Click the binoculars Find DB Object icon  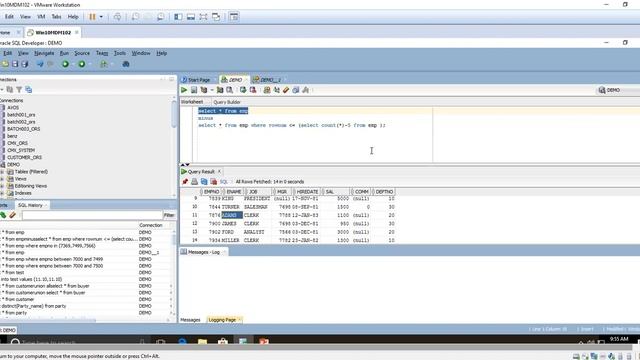point(126,64)
